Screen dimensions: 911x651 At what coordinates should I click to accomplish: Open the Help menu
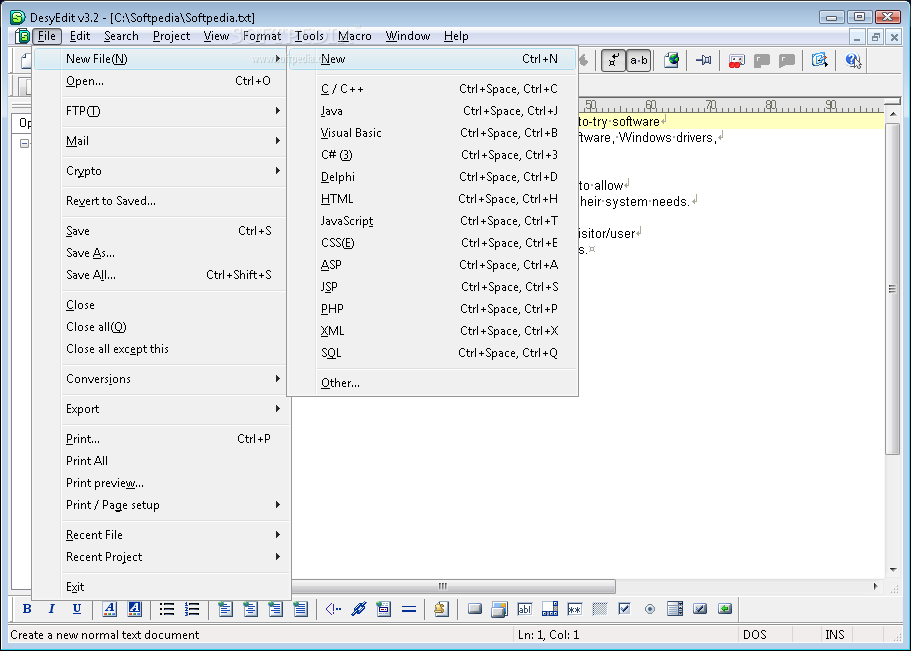pyautogui.click(x=456, y=36)
